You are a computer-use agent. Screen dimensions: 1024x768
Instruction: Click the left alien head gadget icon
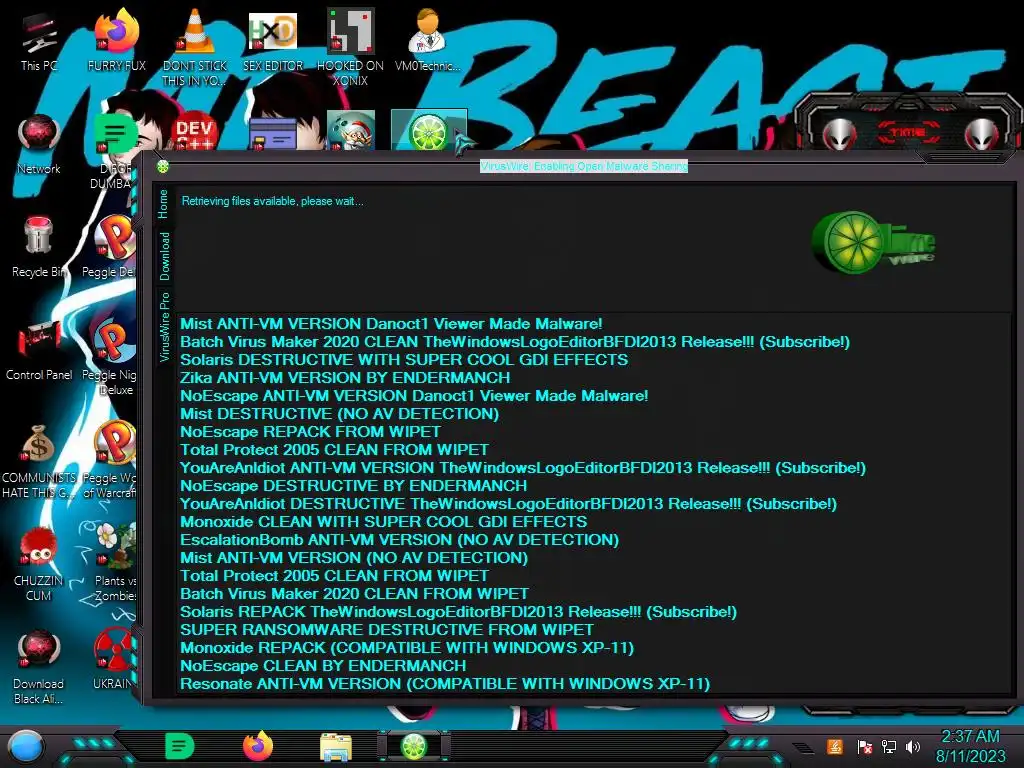839,134
